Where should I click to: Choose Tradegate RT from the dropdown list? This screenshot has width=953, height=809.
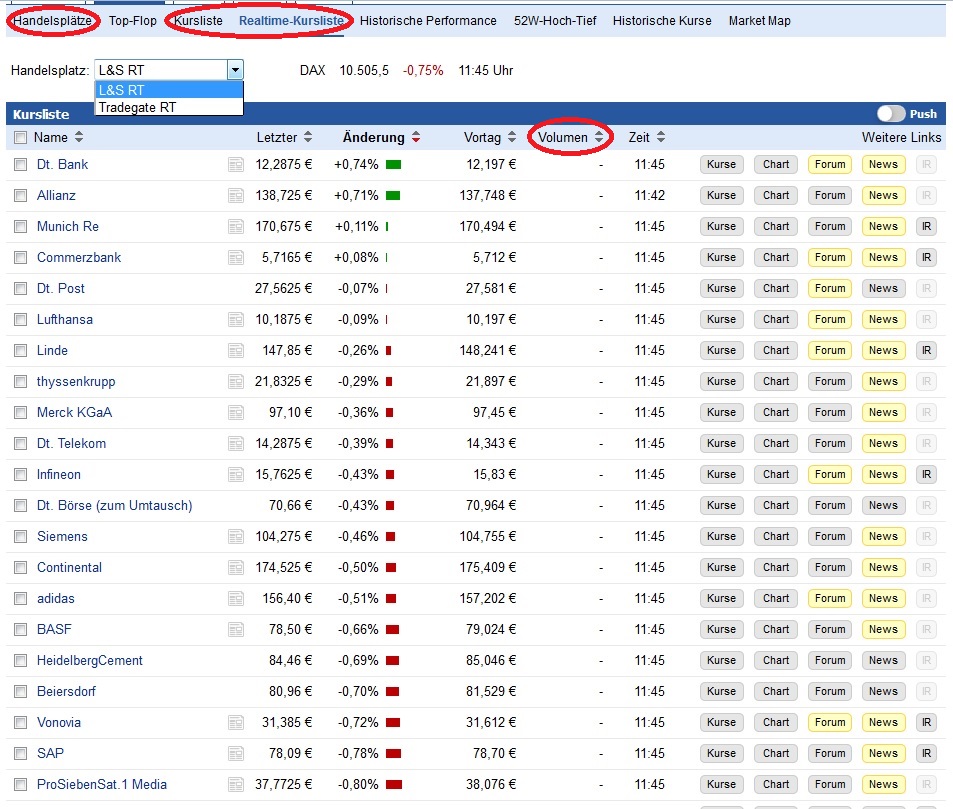tap(169, 108)
